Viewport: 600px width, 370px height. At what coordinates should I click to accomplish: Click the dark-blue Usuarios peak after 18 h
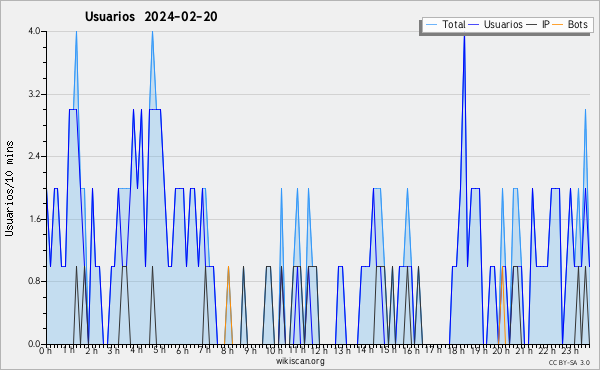pos(464,37)
